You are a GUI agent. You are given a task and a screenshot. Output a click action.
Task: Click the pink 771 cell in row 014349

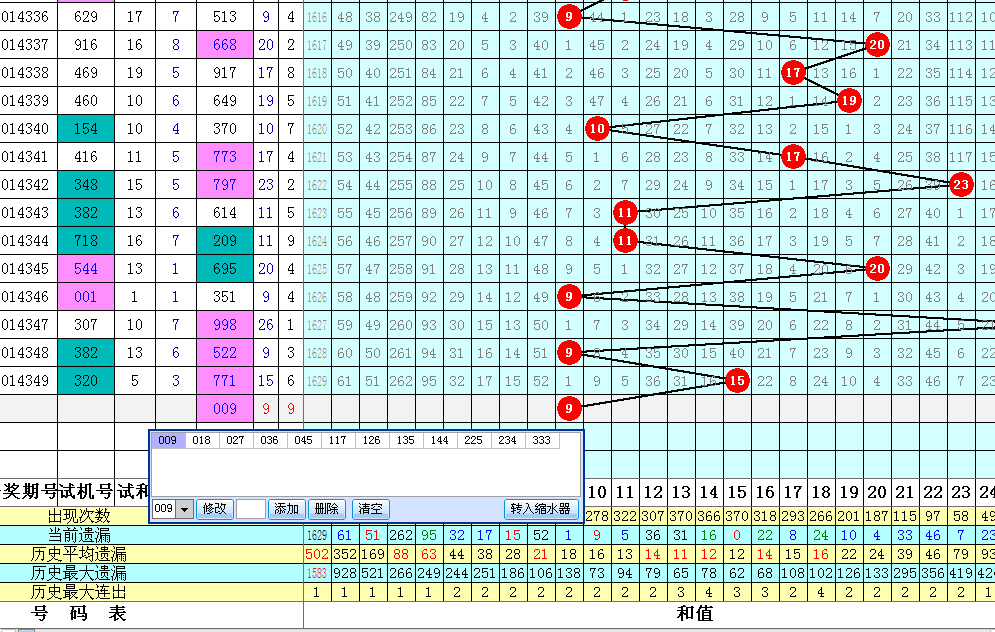[225, 381]
